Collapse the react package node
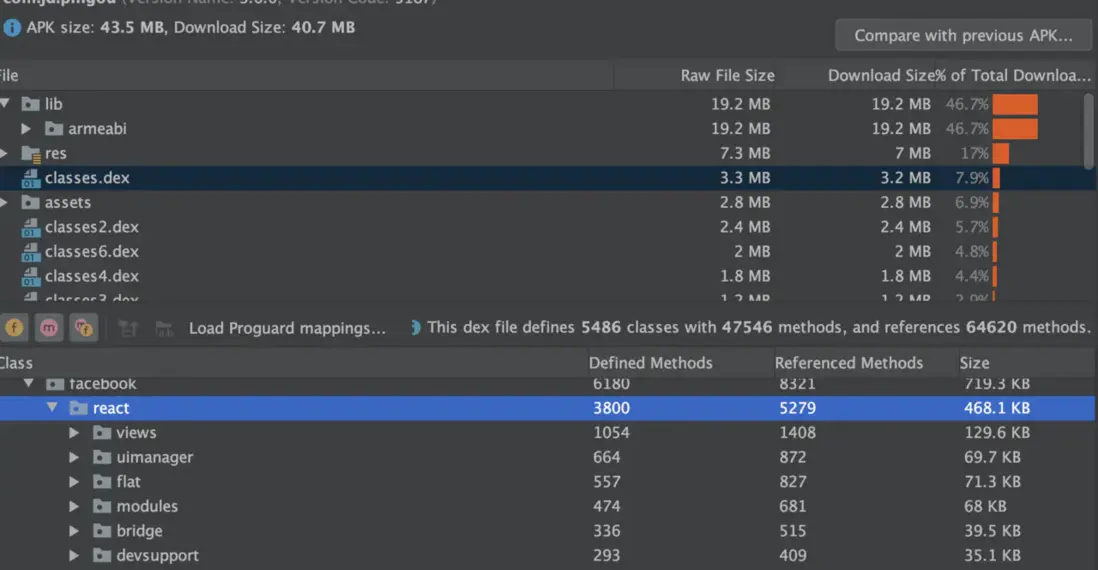Image resolution: width=1098 pixels, height=570 pixels. [x=52, y=408]
